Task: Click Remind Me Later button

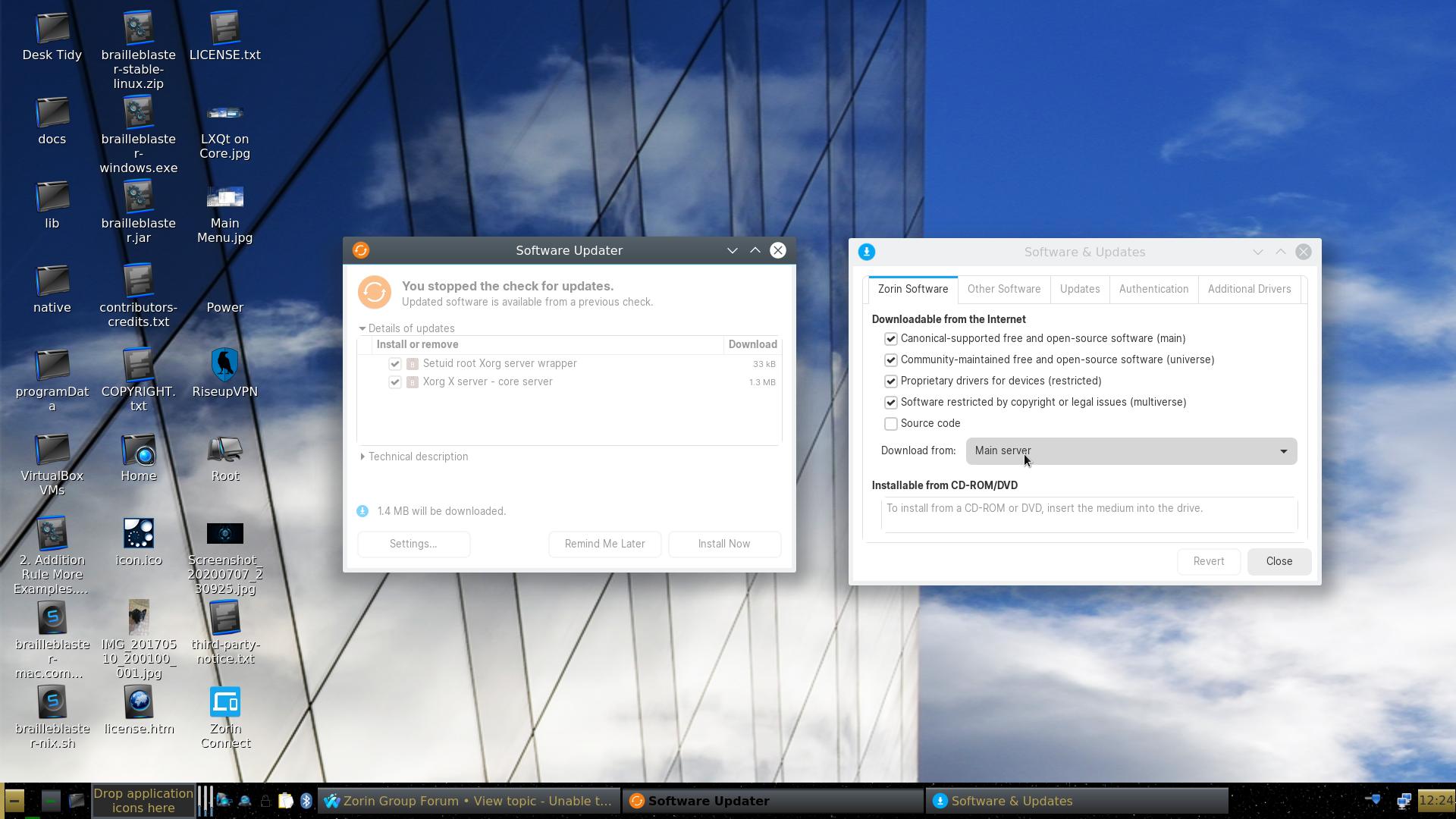Action: tap(604, 544)
